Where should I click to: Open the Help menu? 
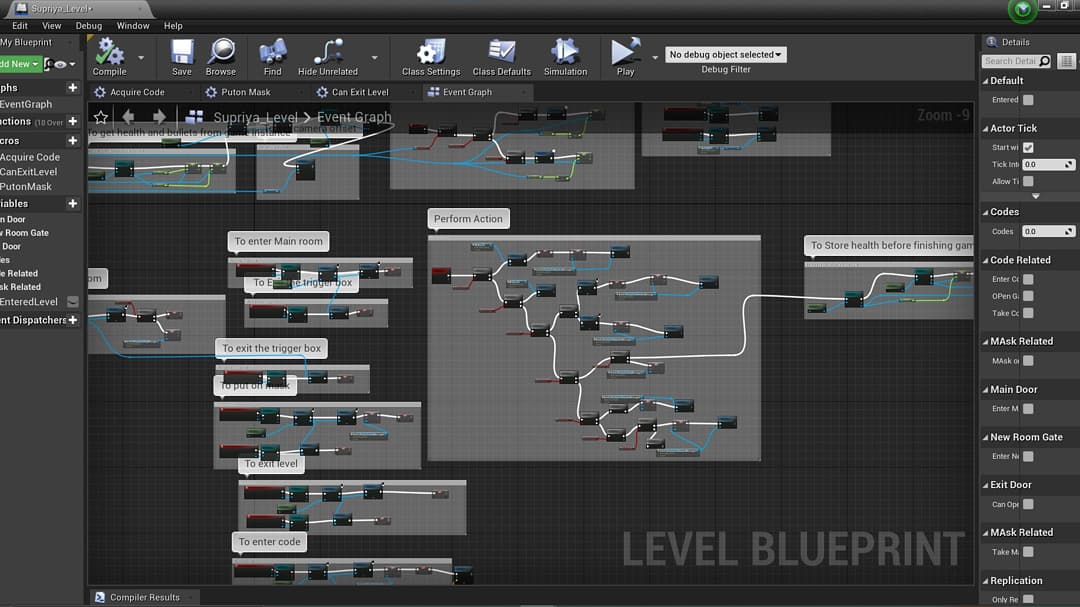pos(173,25)
